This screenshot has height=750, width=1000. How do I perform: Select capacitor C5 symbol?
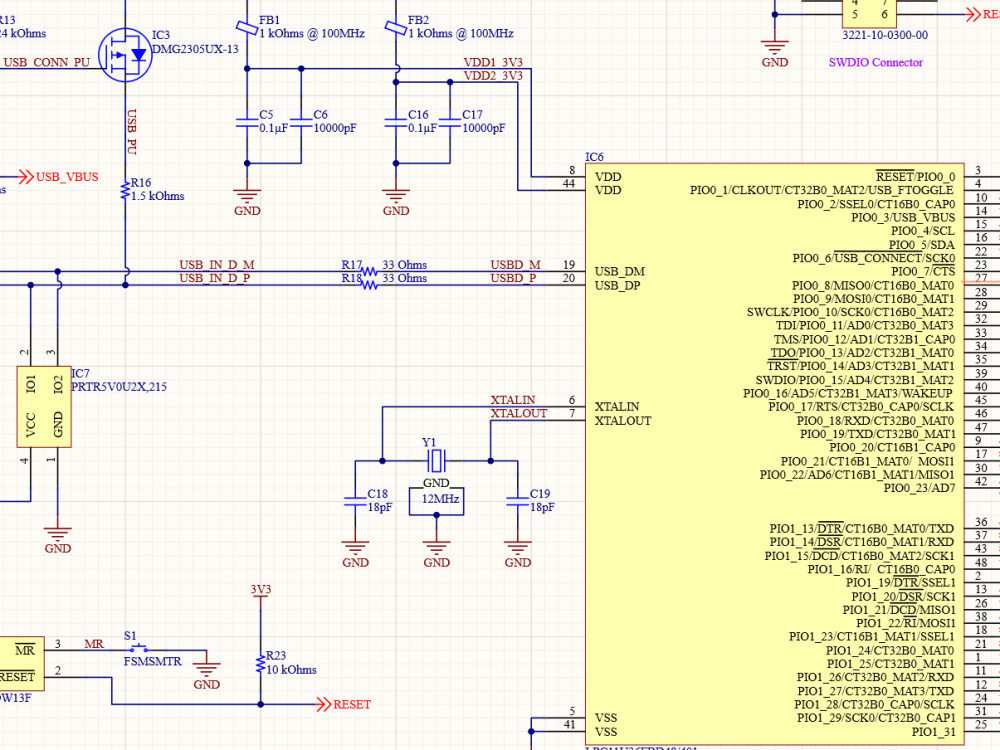pyautogui.click(x=247, y=122)
